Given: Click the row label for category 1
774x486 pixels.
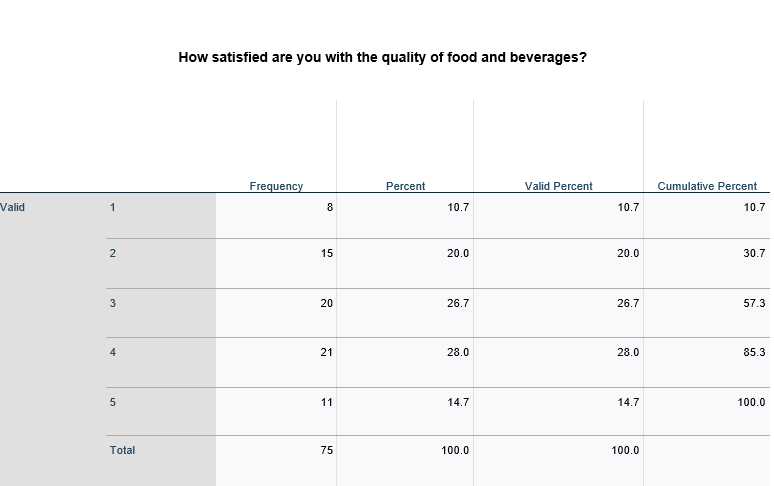Looking at the screenshot, I should click(x=113, y=208).
